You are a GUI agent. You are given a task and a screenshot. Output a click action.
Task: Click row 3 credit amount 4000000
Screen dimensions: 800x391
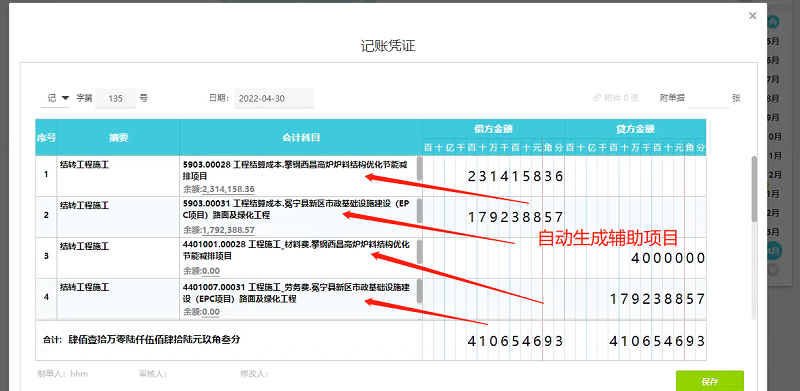[x=668, y=258]
